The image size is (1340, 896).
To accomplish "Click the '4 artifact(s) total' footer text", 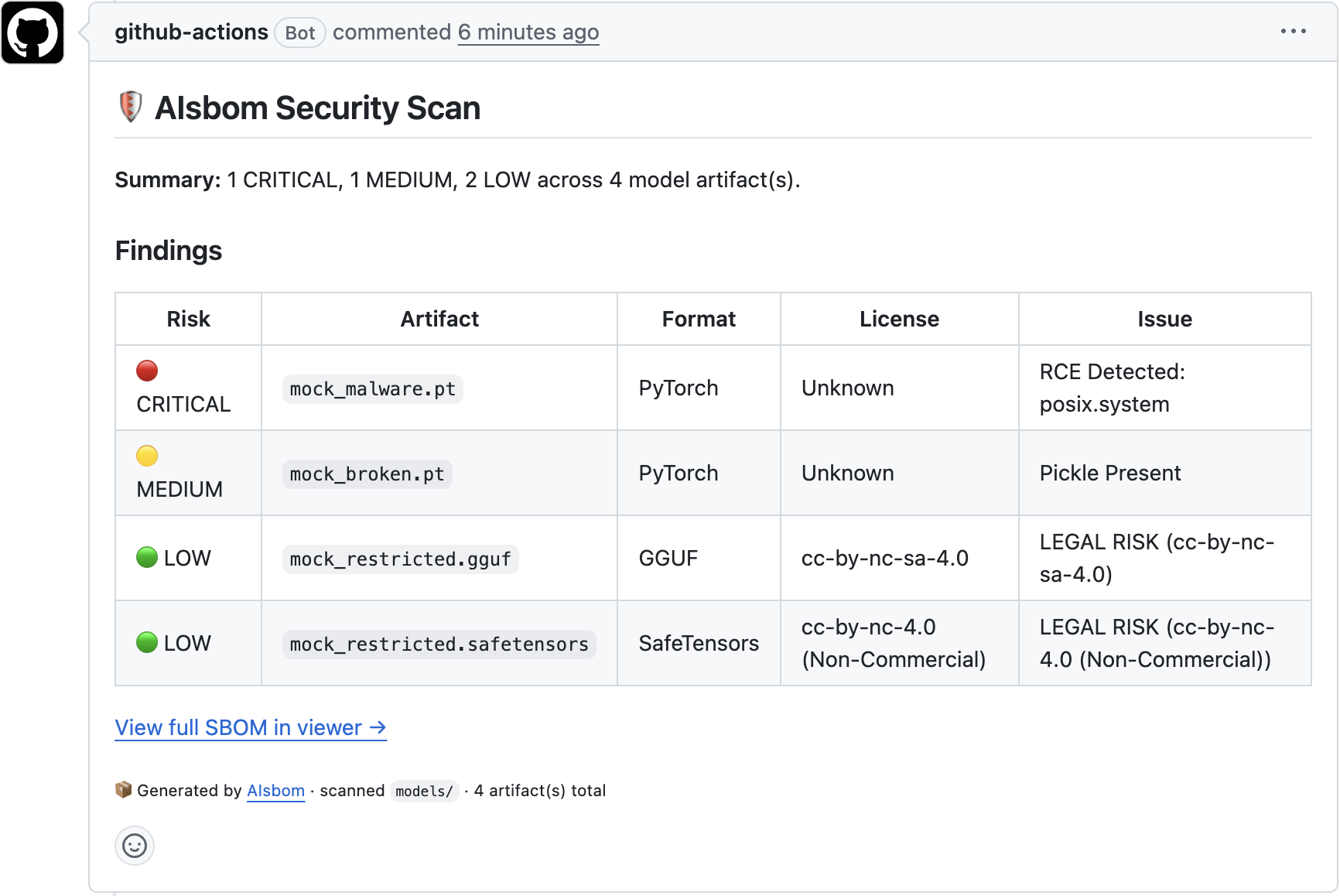I will [x=540, y=791].
